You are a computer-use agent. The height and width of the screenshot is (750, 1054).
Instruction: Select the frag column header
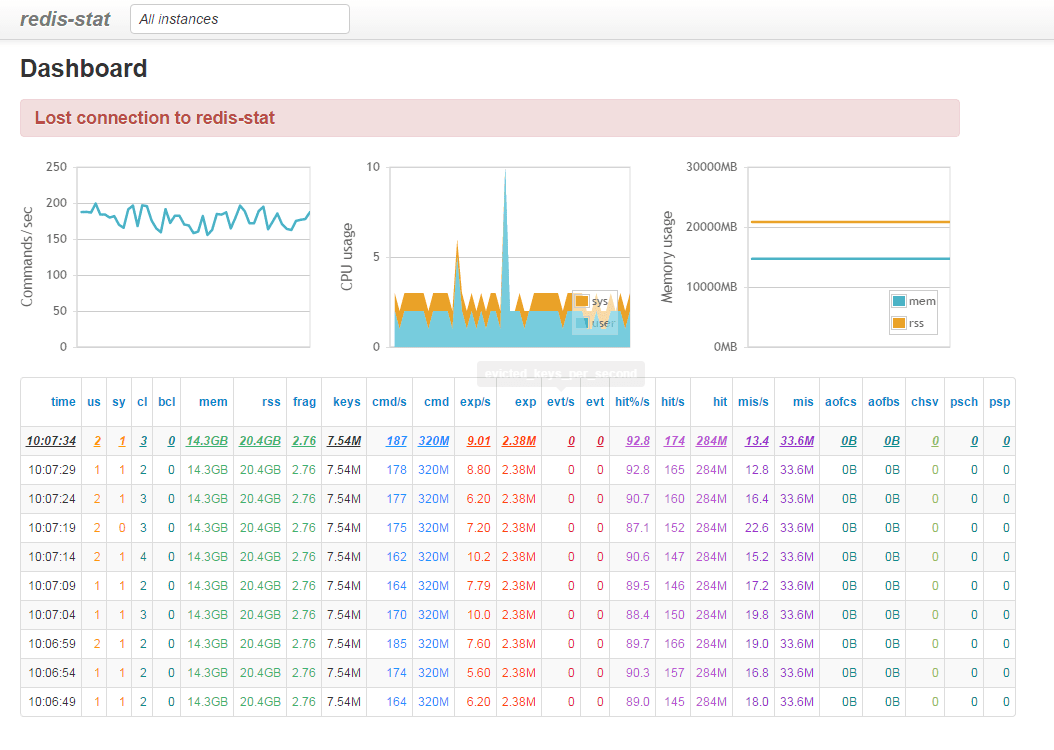pos(304,402)
